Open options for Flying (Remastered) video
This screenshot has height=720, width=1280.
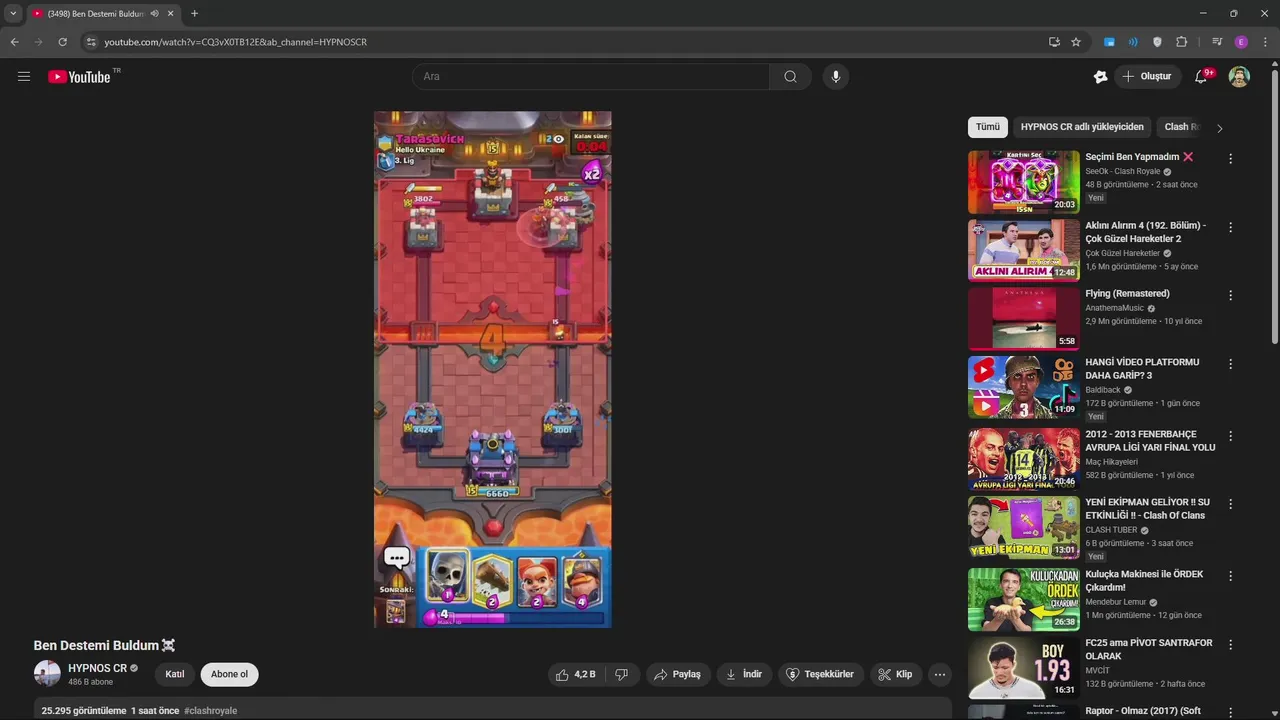1230,295
